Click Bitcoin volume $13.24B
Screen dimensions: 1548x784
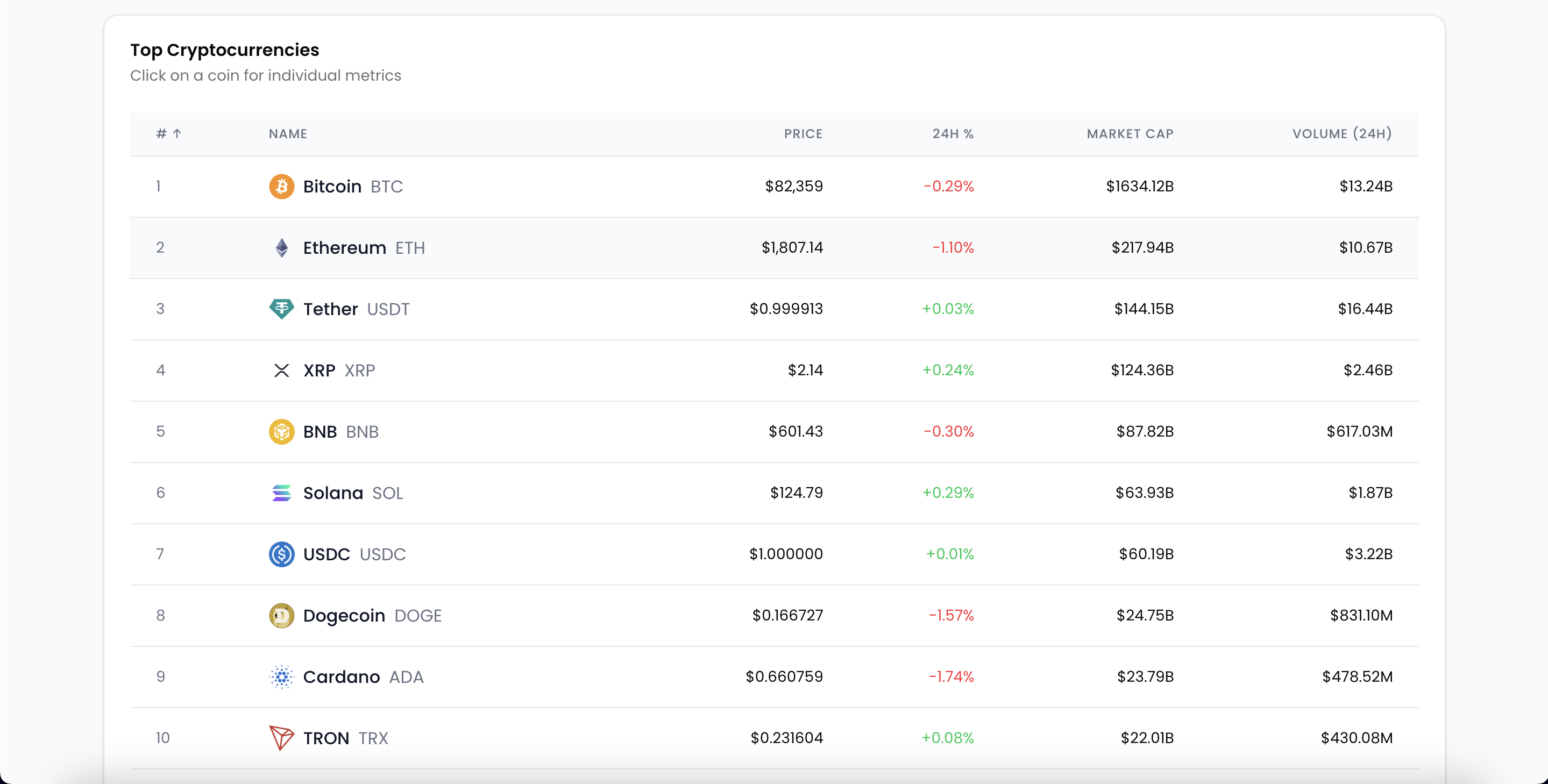point(1366,186)
